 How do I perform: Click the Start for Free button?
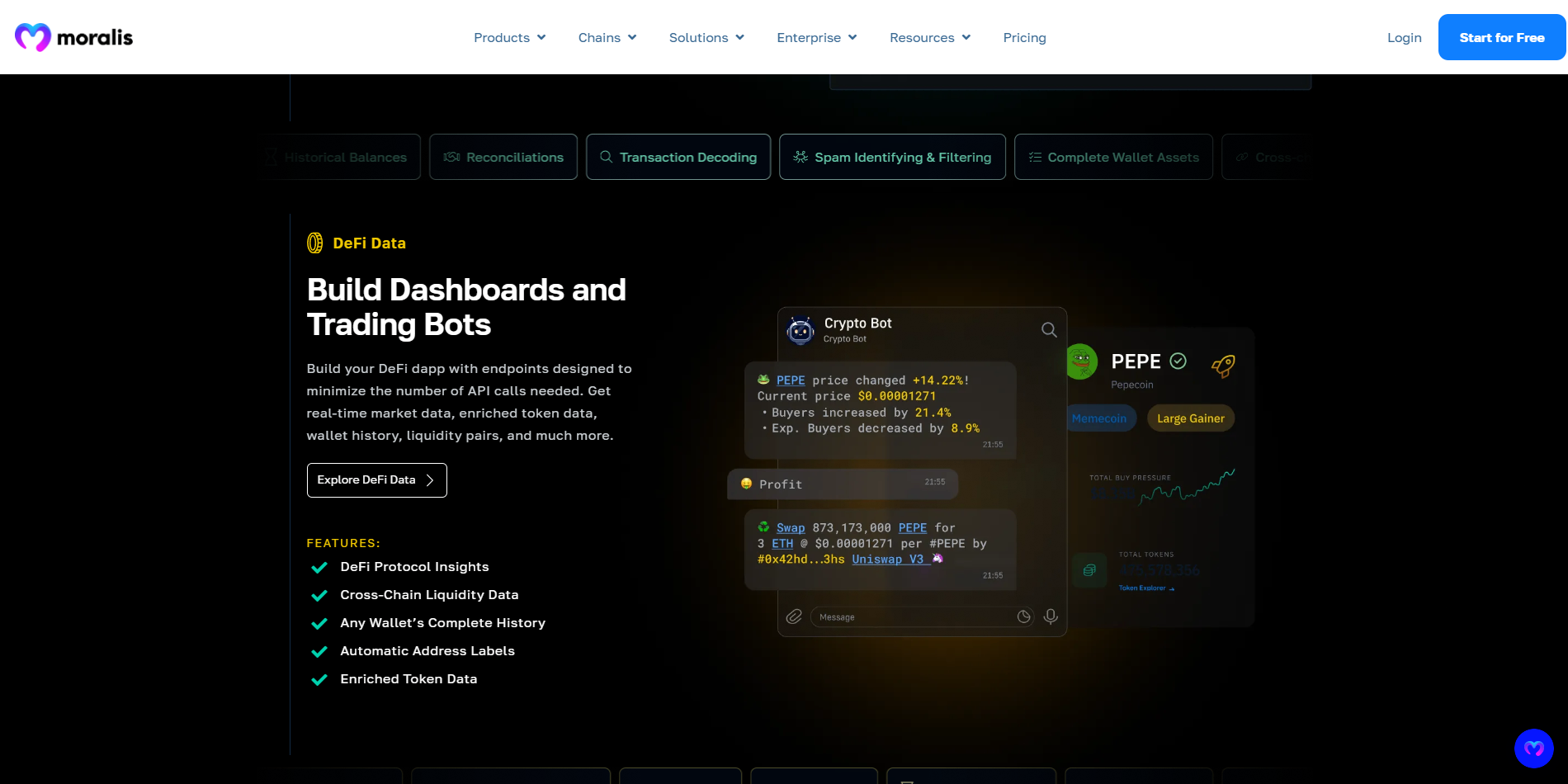(x=1501, y=38)
